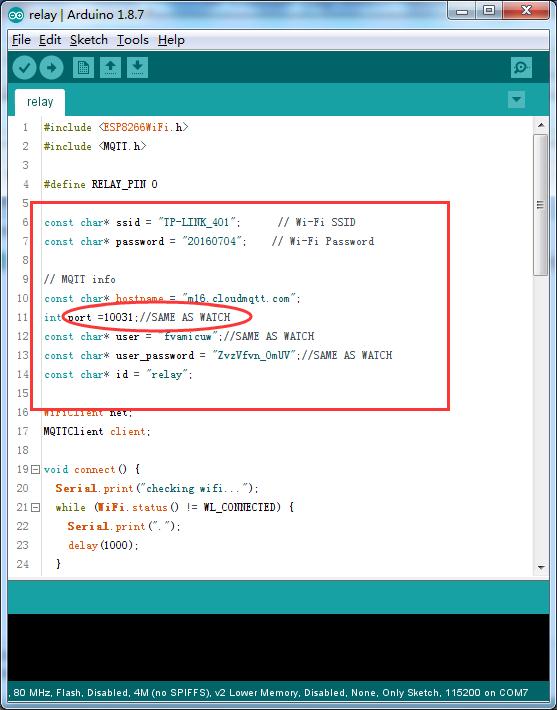Close the Arduino window

click(x=526, y=11)
